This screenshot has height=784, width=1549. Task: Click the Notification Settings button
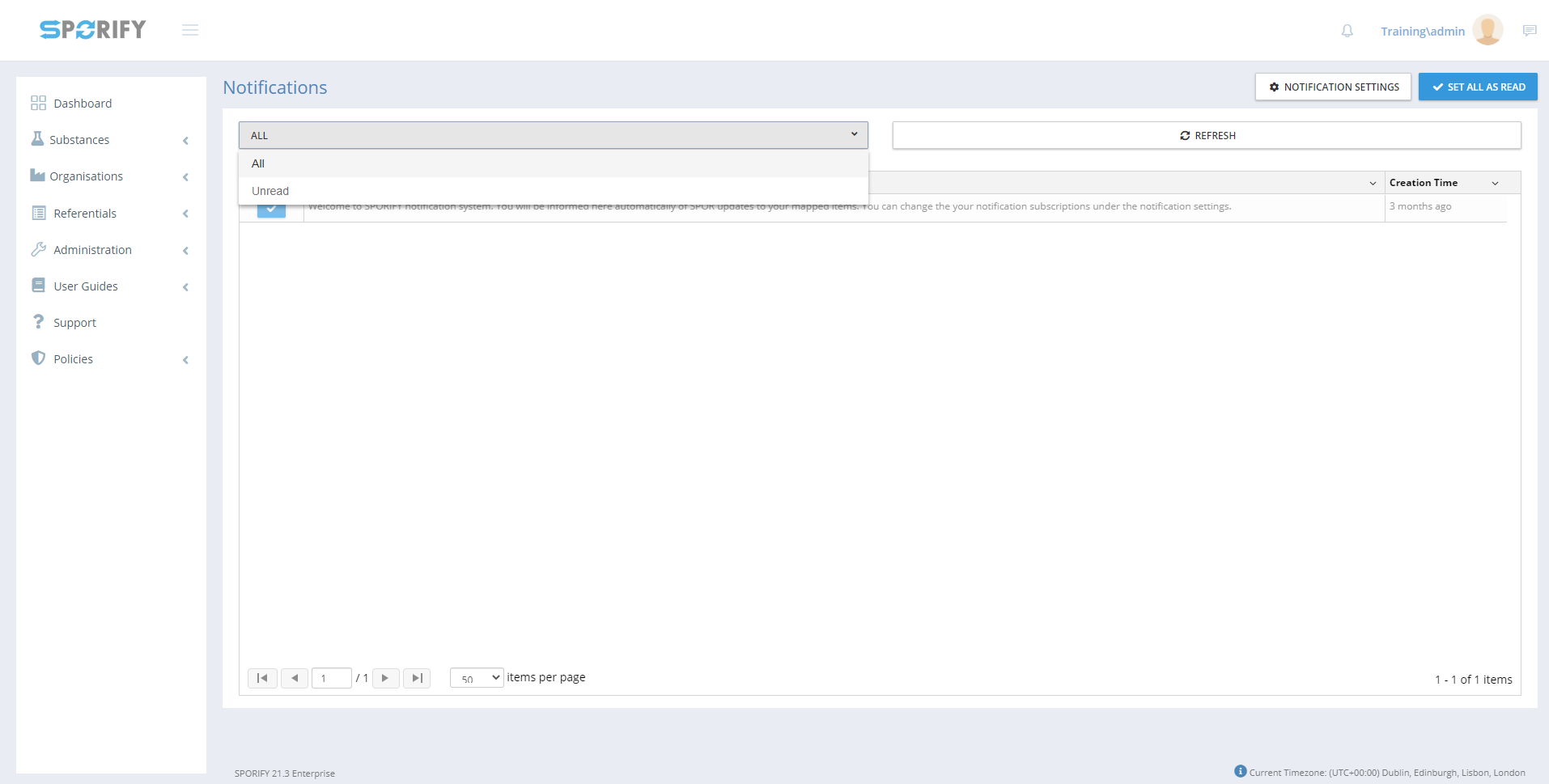tap(1333, 87)
